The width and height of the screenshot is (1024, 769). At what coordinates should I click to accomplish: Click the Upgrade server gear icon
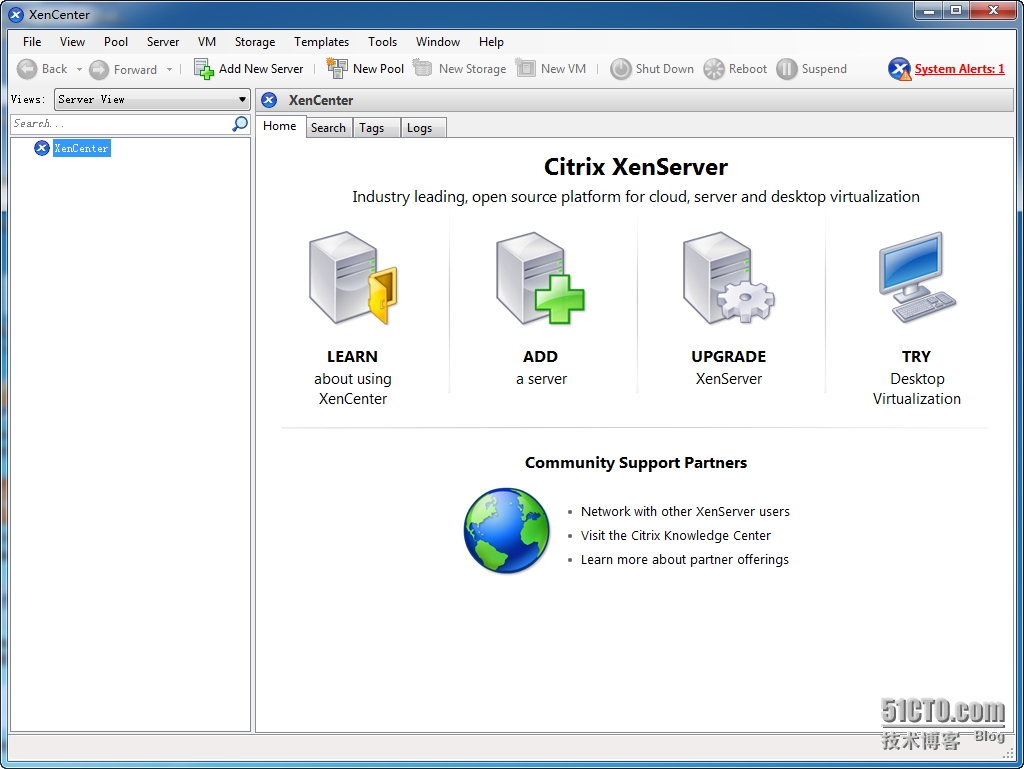coord(729,278)
